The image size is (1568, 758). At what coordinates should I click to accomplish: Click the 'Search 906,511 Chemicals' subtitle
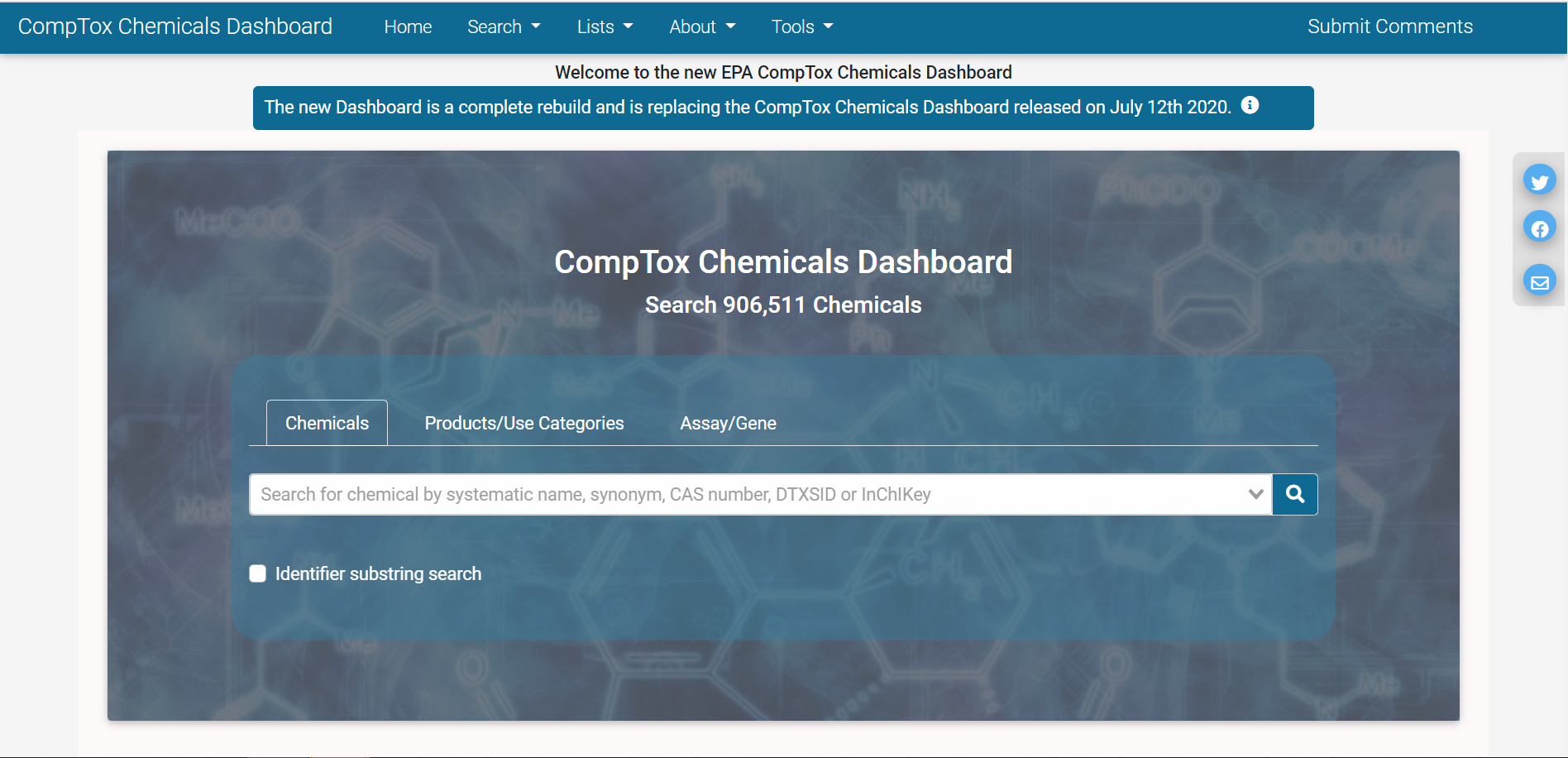(x=783, y=305)
